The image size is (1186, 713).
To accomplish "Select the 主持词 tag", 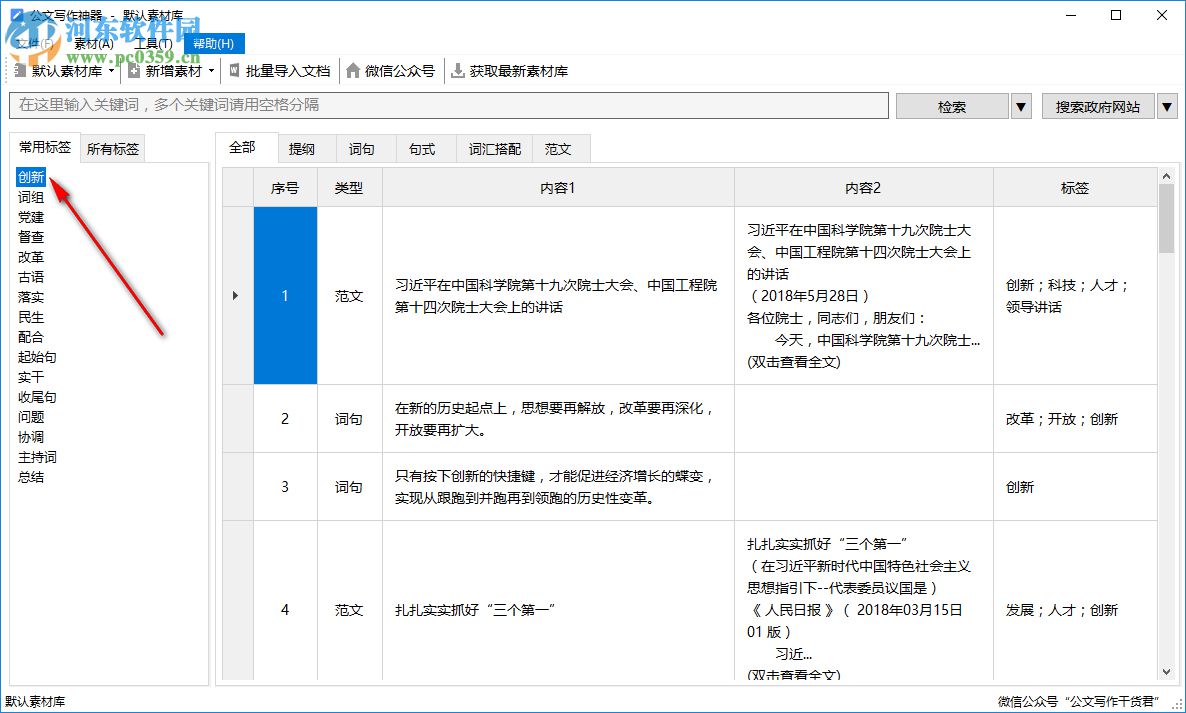I will tap(37, 457).
